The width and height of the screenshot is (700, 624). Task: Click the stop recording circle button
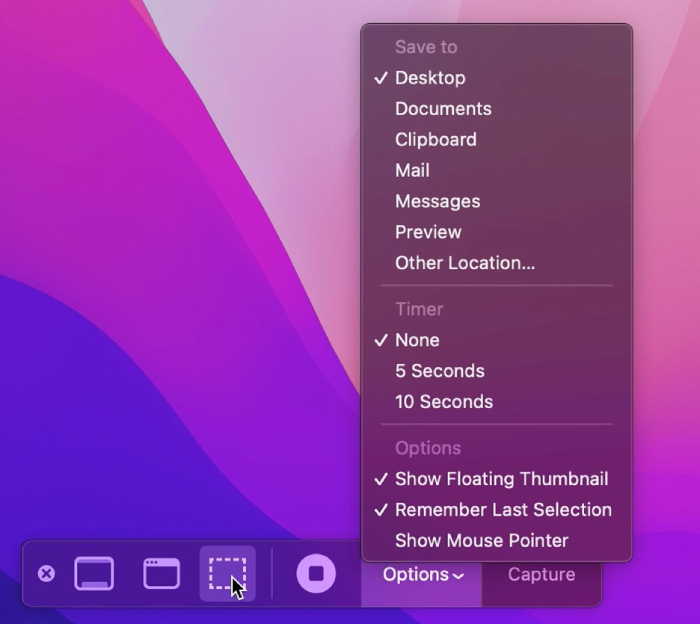pyautogui.click(x=316, y=574)
